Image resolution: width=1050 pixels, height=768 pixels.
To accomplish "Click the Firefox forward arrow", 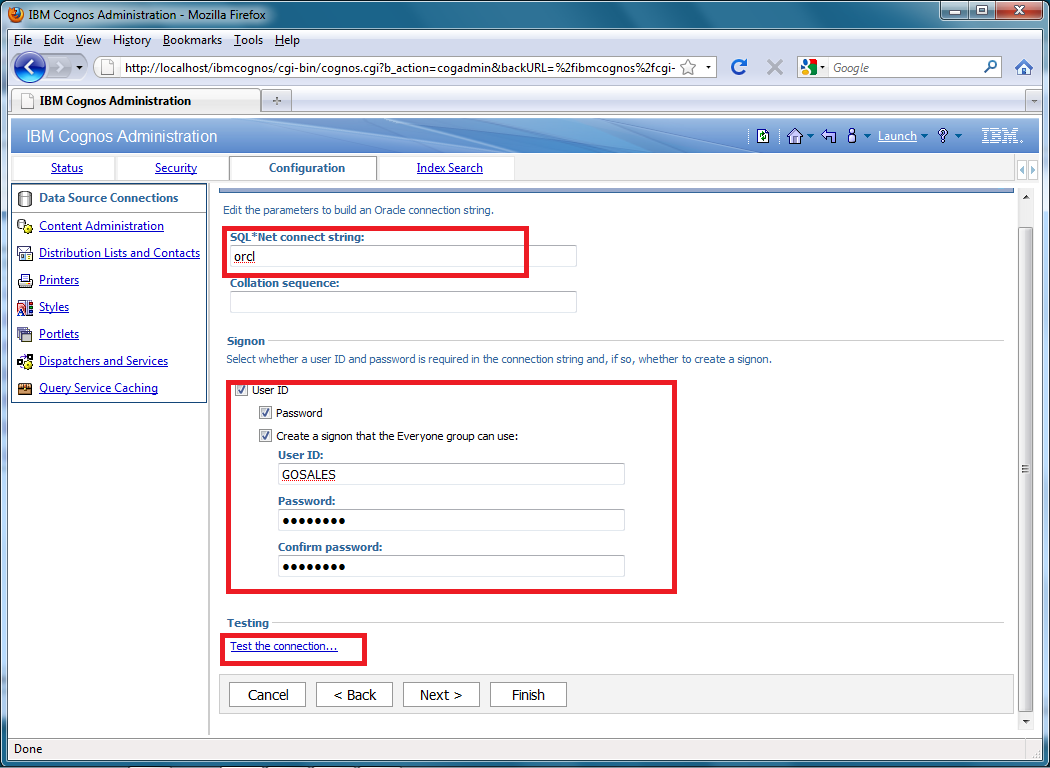I will pyautogui.click(x=59, y=67).
